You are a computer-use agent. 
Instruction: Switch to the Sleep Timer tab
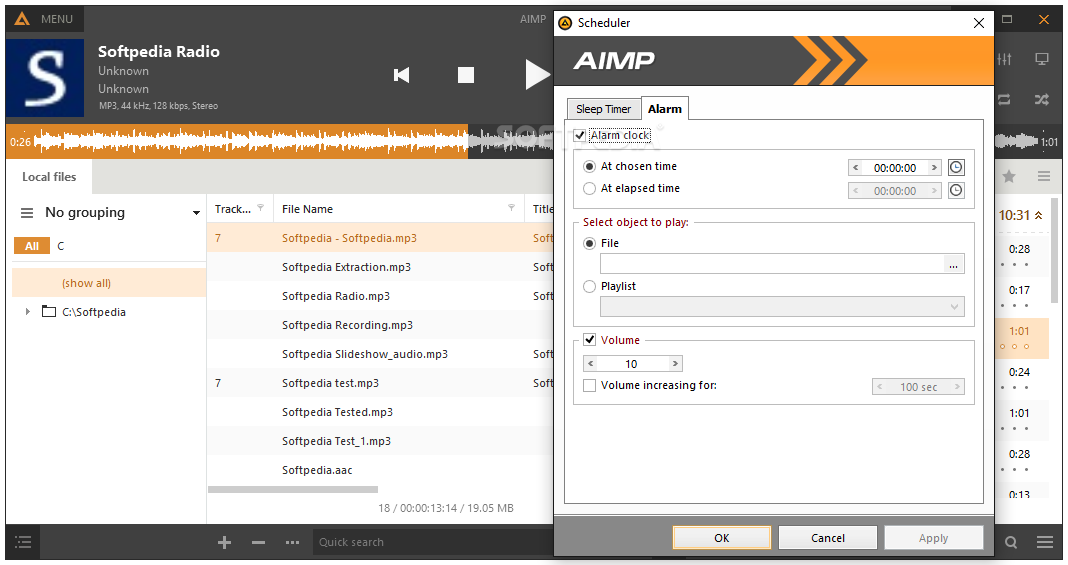point(603,109)
